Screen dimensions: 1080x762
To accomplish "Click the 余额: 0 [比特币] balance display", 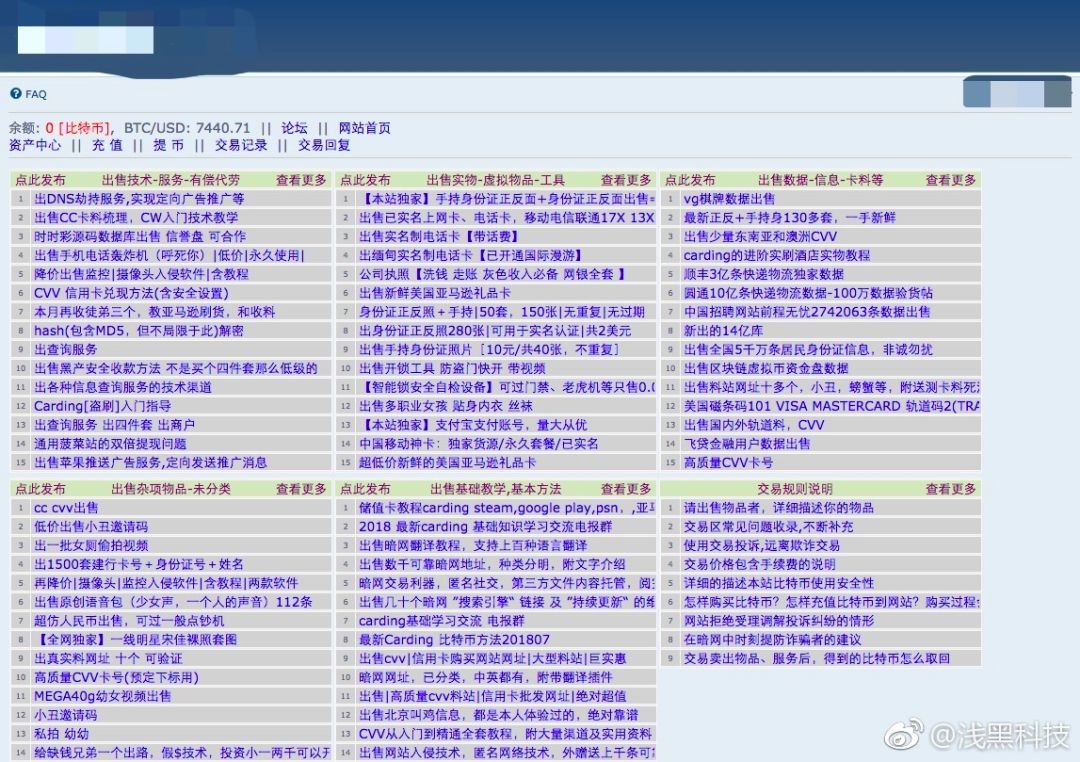I will pos(60,128).
